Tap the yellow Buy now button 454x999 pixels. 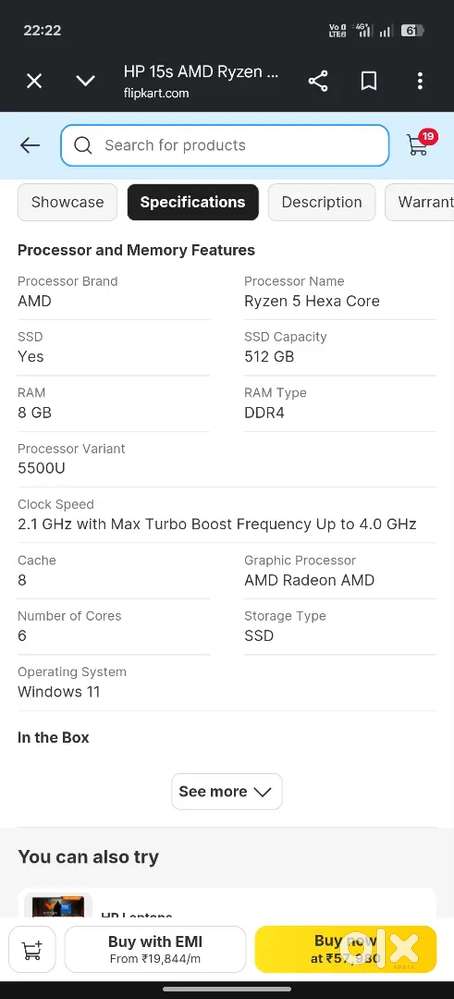click(x=346, y=949)
